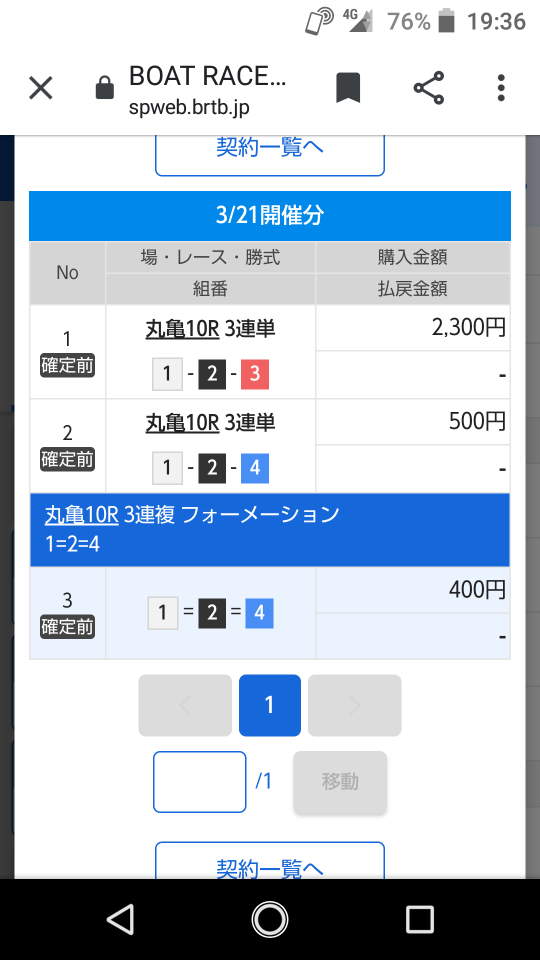Screen dimensions: 540x960
Task: Open 丸亀10R link in bet row 1
Action: click(x=182, y=329)
